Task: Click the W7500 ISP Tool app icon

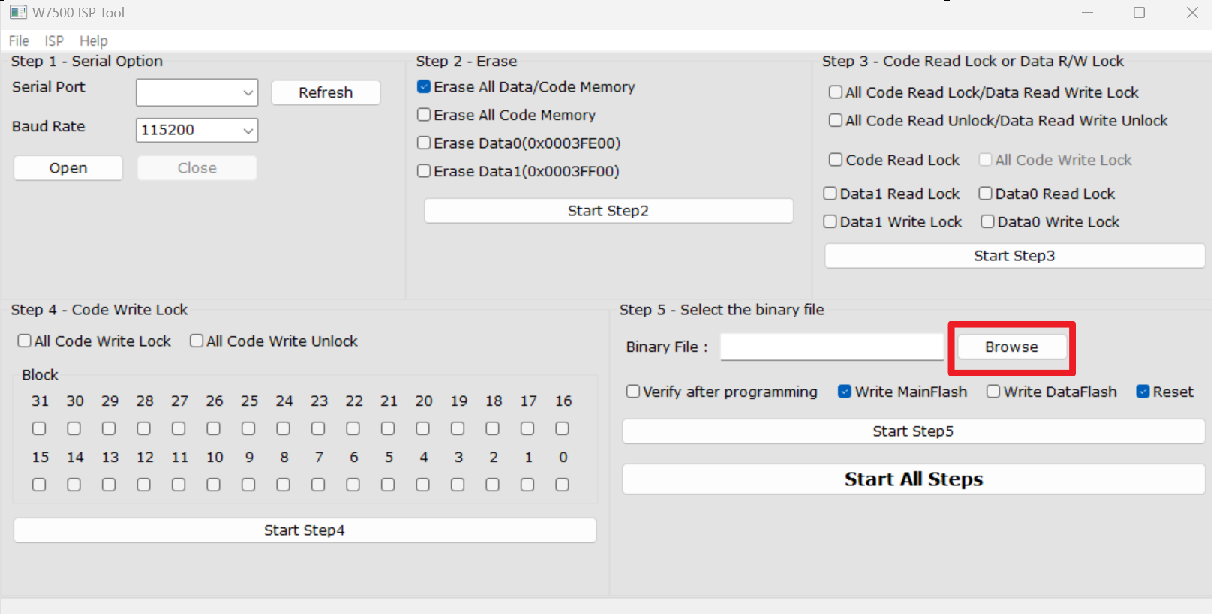Action: [17, 12]
